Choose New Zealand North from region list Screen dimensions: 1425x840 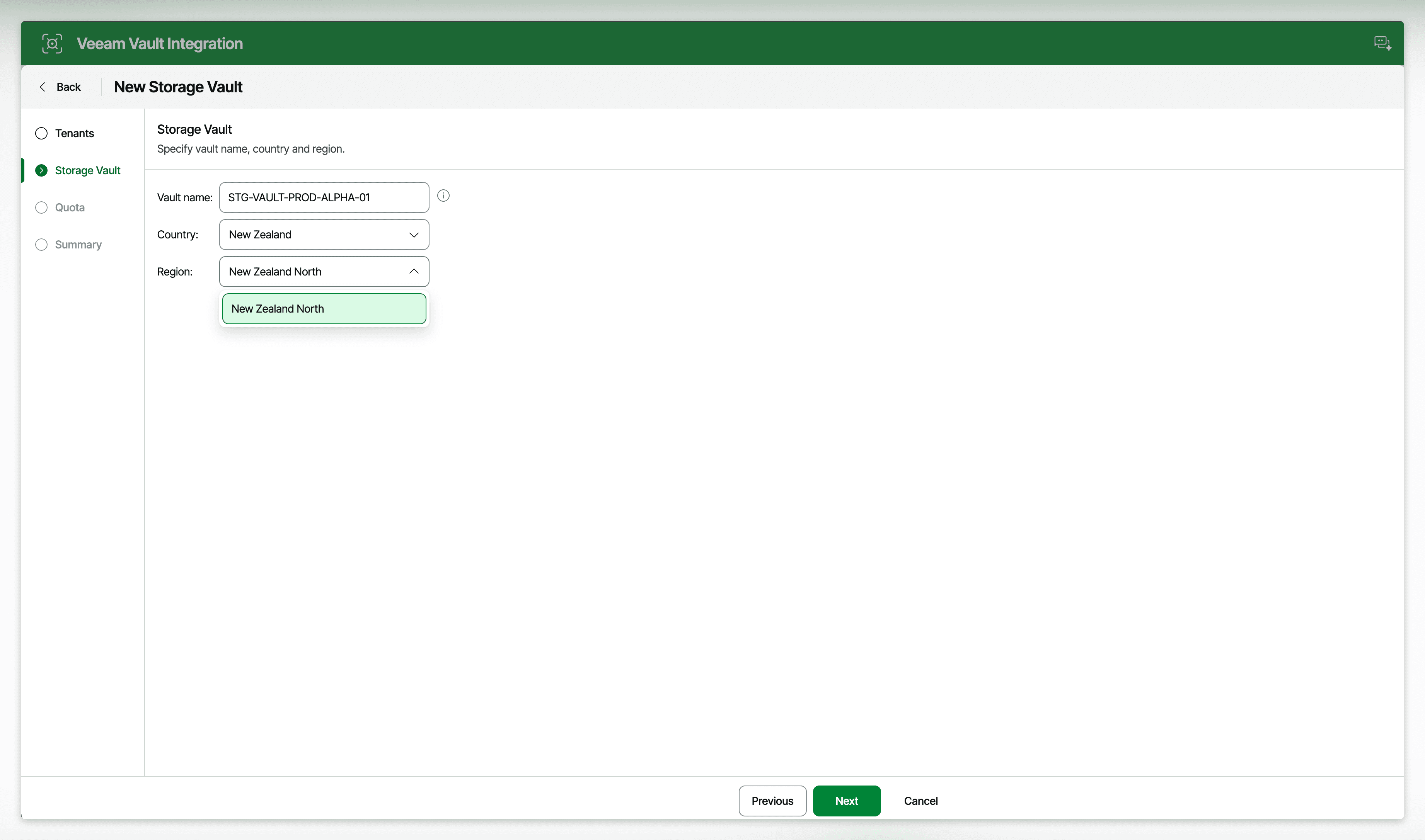324,309
